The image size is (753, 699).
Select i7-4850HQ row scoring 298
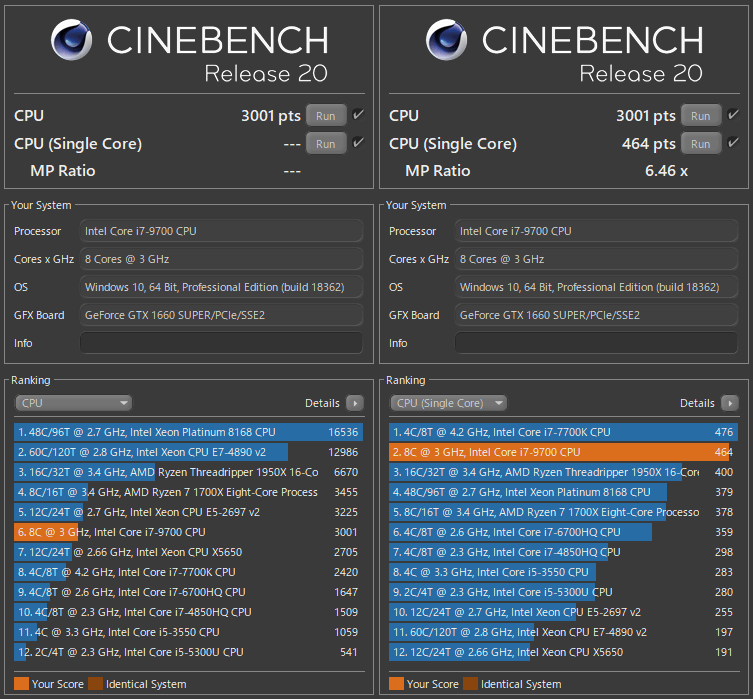563,552
